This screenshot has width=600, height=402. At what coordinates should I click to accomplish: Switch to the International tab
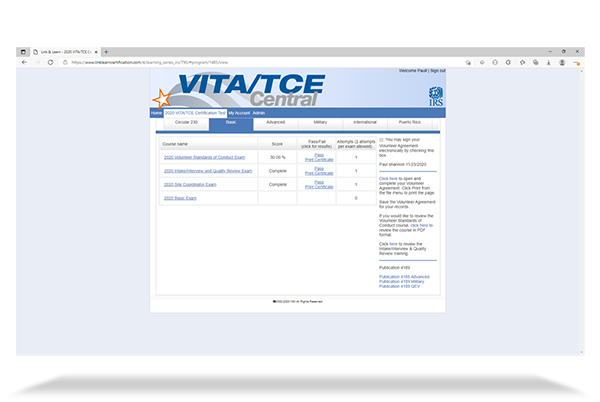coord(365,122)
